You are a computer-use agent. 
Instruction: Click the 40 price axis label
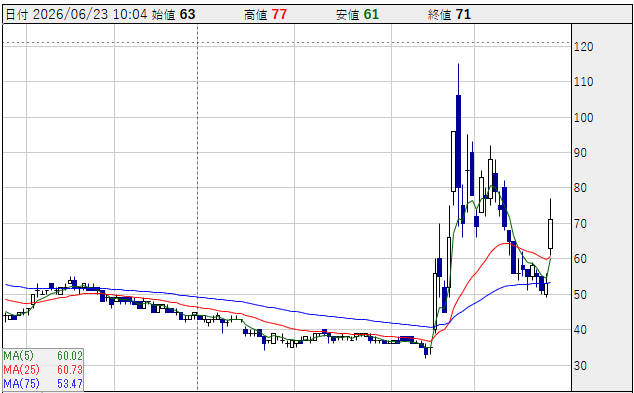(581, 330)
